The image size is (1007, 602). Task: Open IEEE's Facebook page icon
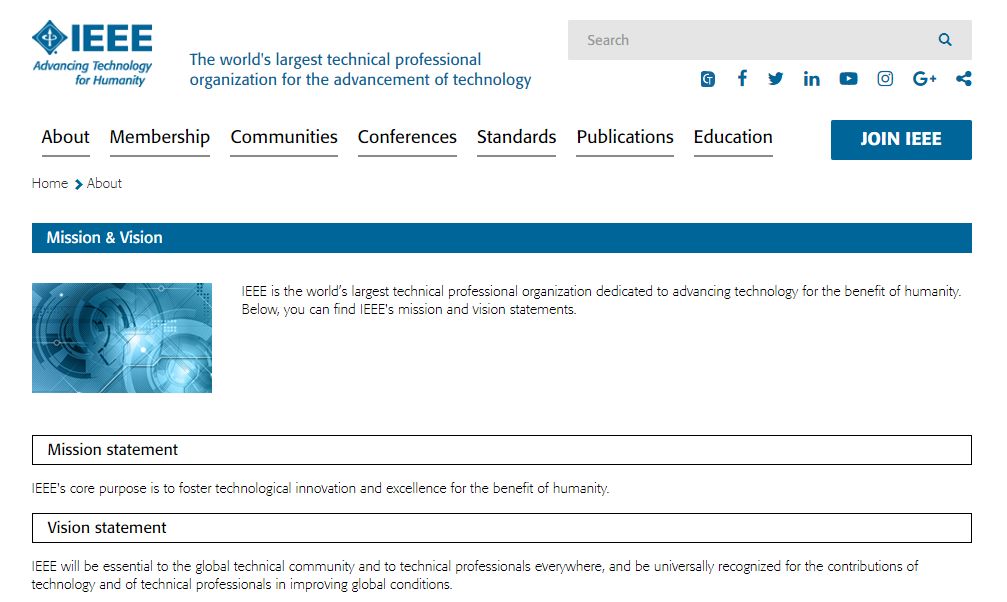click(x=742, y=78)
